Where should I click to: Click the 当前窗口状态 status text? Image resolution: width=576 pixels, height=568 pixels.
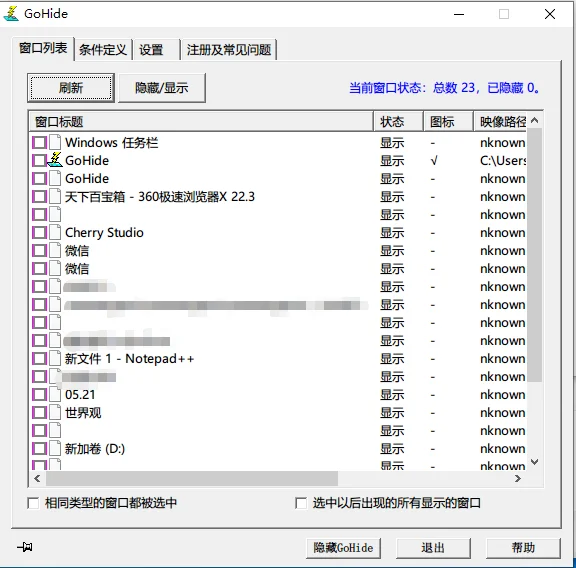pos(444,87)
